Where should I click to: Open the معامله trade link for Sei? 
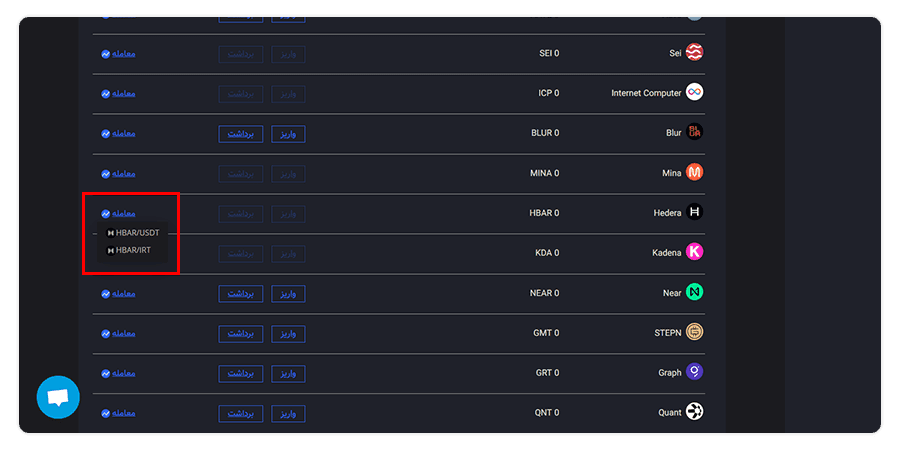click(x=118, y=54)
